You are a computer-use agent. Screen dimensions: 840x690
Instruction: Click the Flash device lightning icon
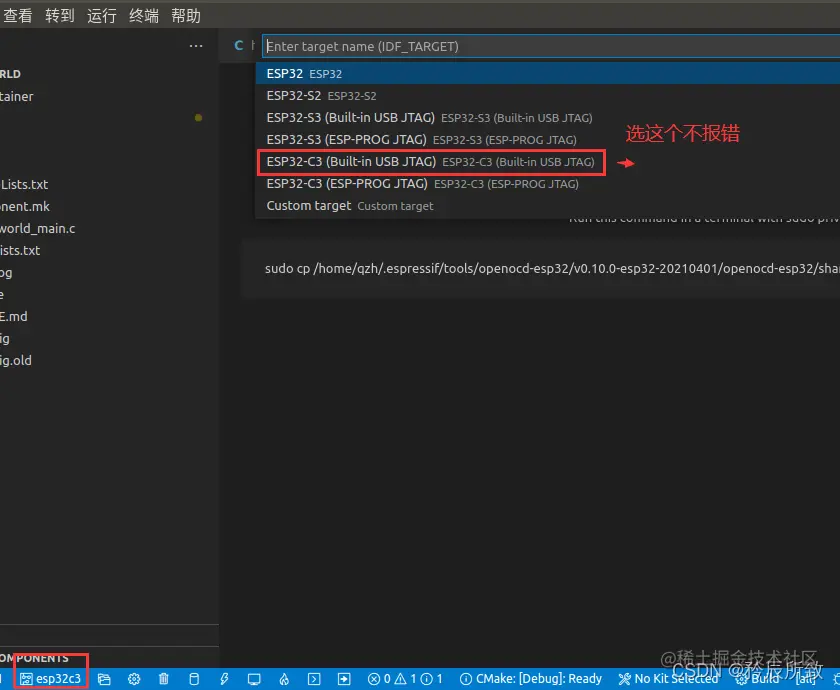(x=224, y=679)
